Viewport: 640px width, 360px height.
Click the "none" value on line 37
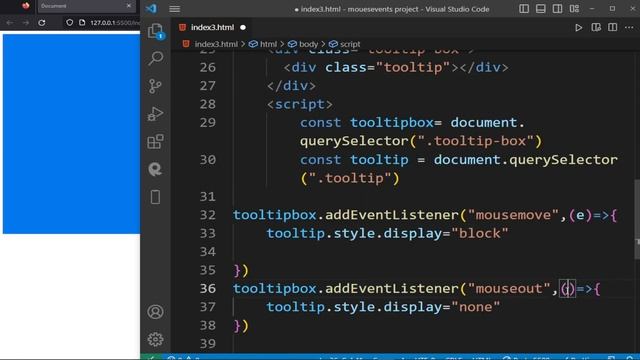click(476, 307)
